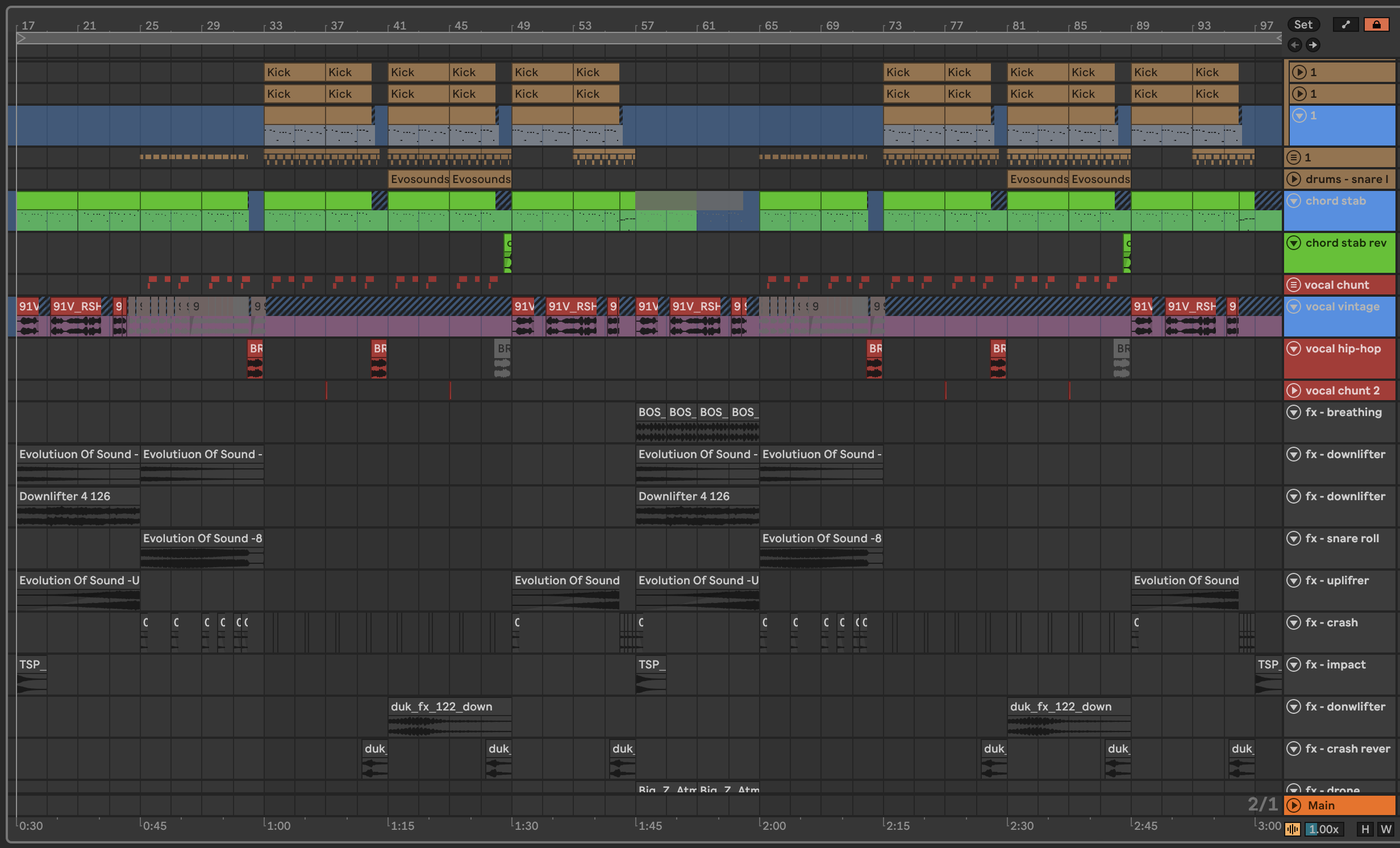Click bar 33 in the beat ruler
1400x848 pixels.
pyautogui.click(x=276, y=26)
